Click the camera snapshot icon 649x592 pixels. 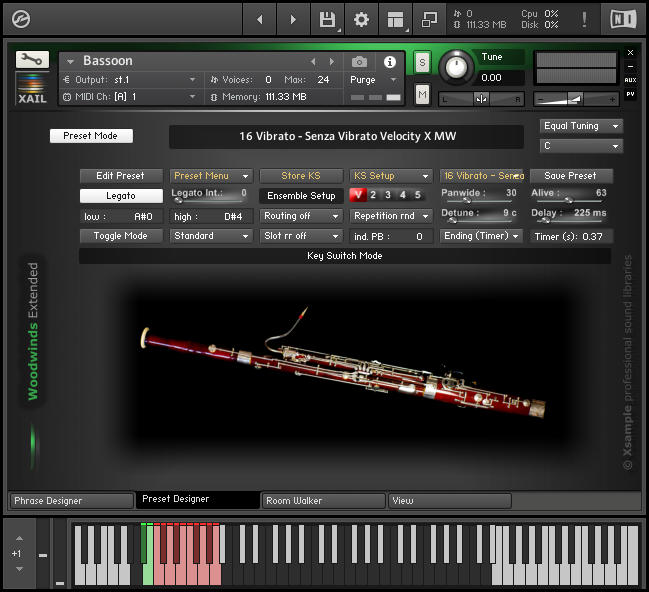[x=359, y=62]
